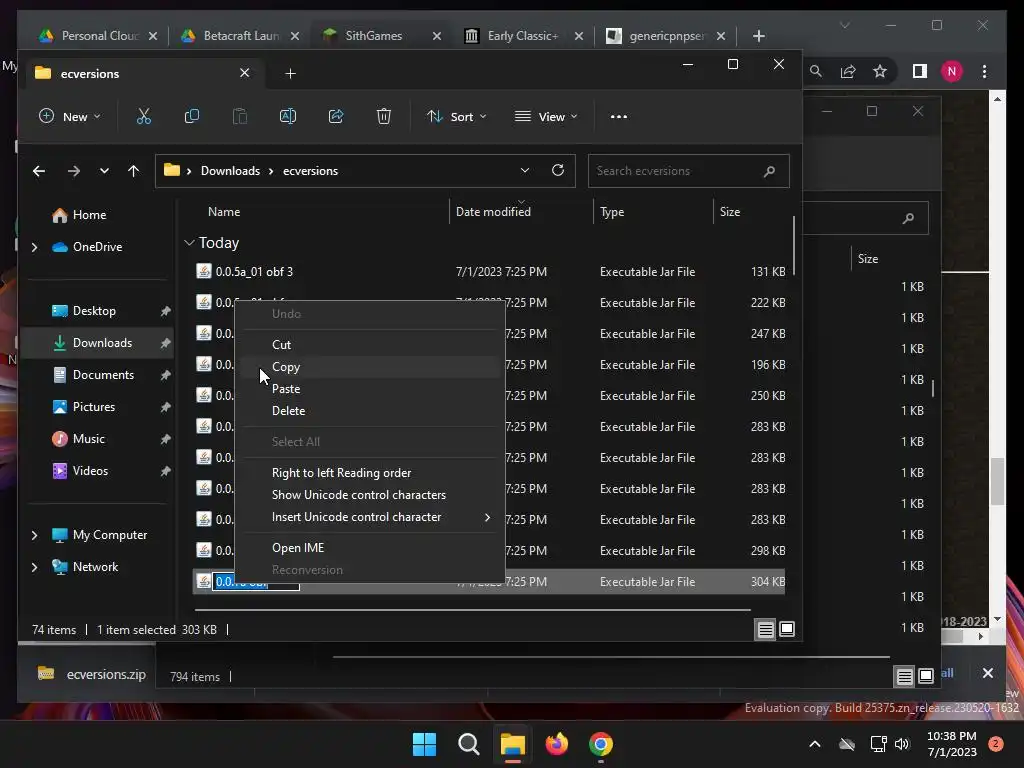The height and width of the screenshot is (768, 1024).
Task: Click the Copy toolbar icon in Explorer
Action: tap(191, 116)
